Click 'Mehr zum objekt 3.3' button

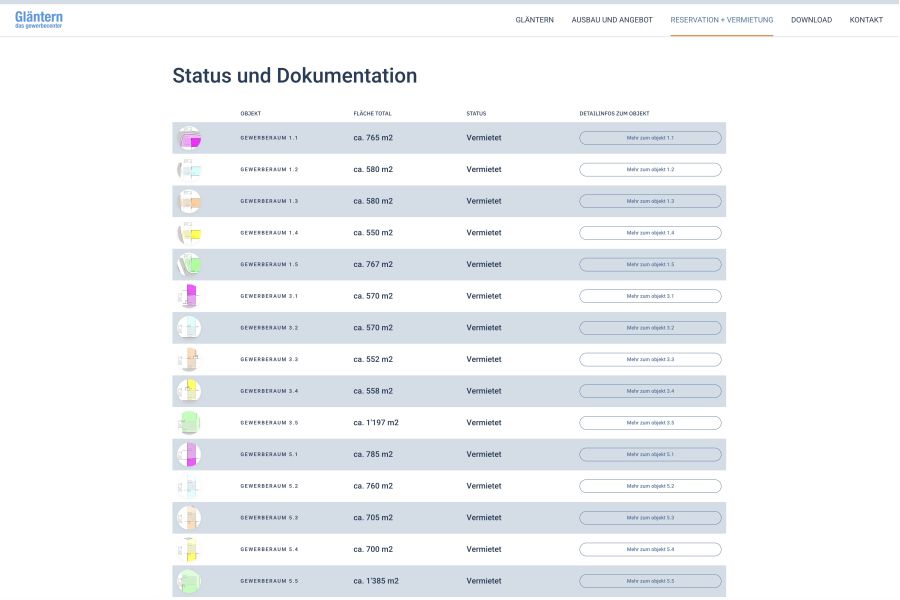pyautogui.click(x=650, y=359)
